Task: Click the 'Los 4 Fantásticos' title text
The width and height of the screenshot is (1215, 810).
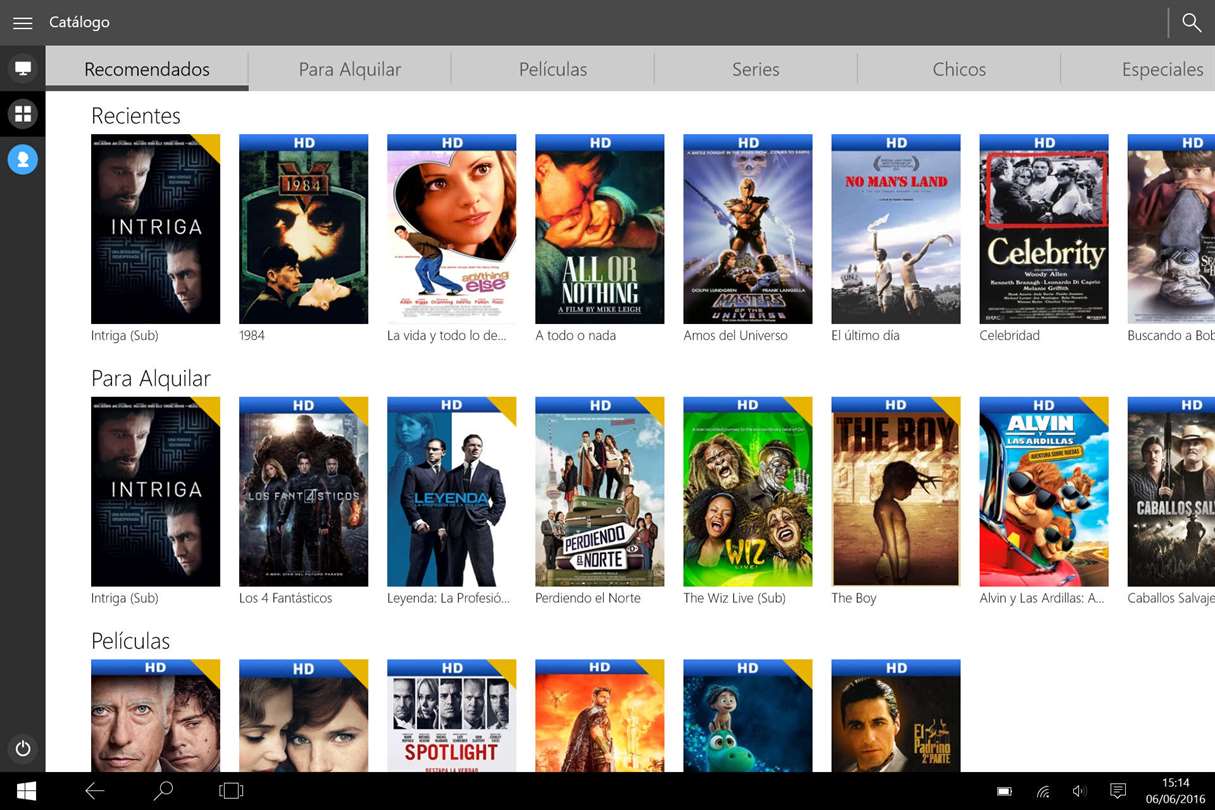Action: [x=285, y=599]
